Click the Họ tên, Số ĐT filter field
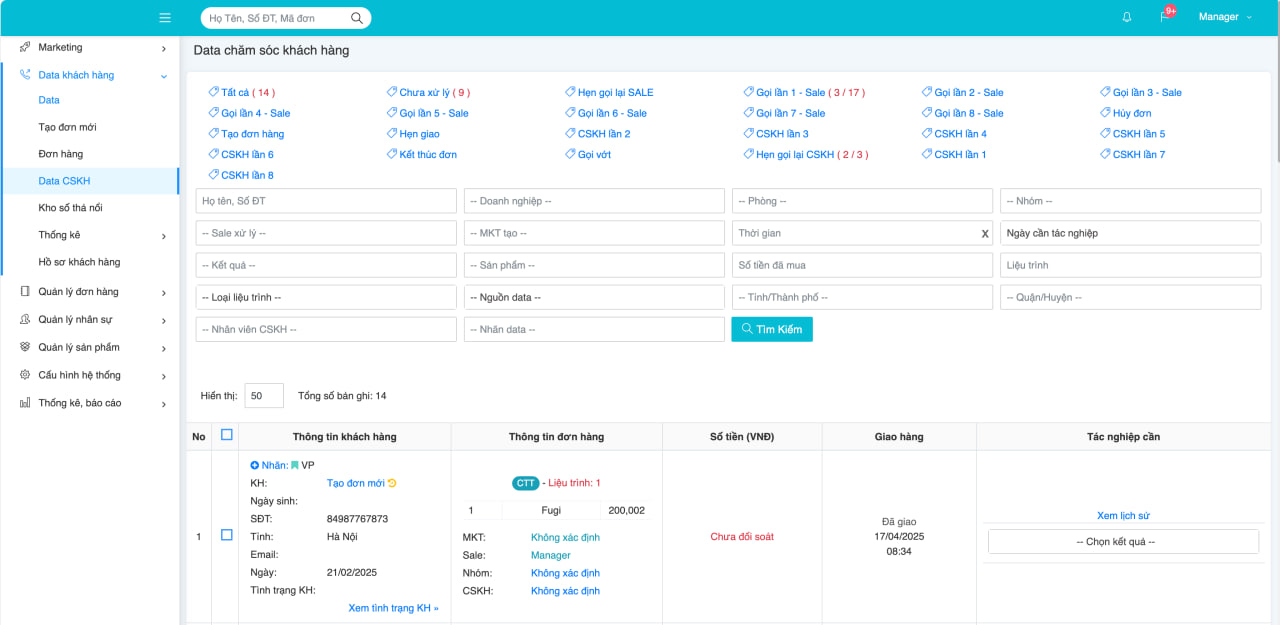 point(326,201)
